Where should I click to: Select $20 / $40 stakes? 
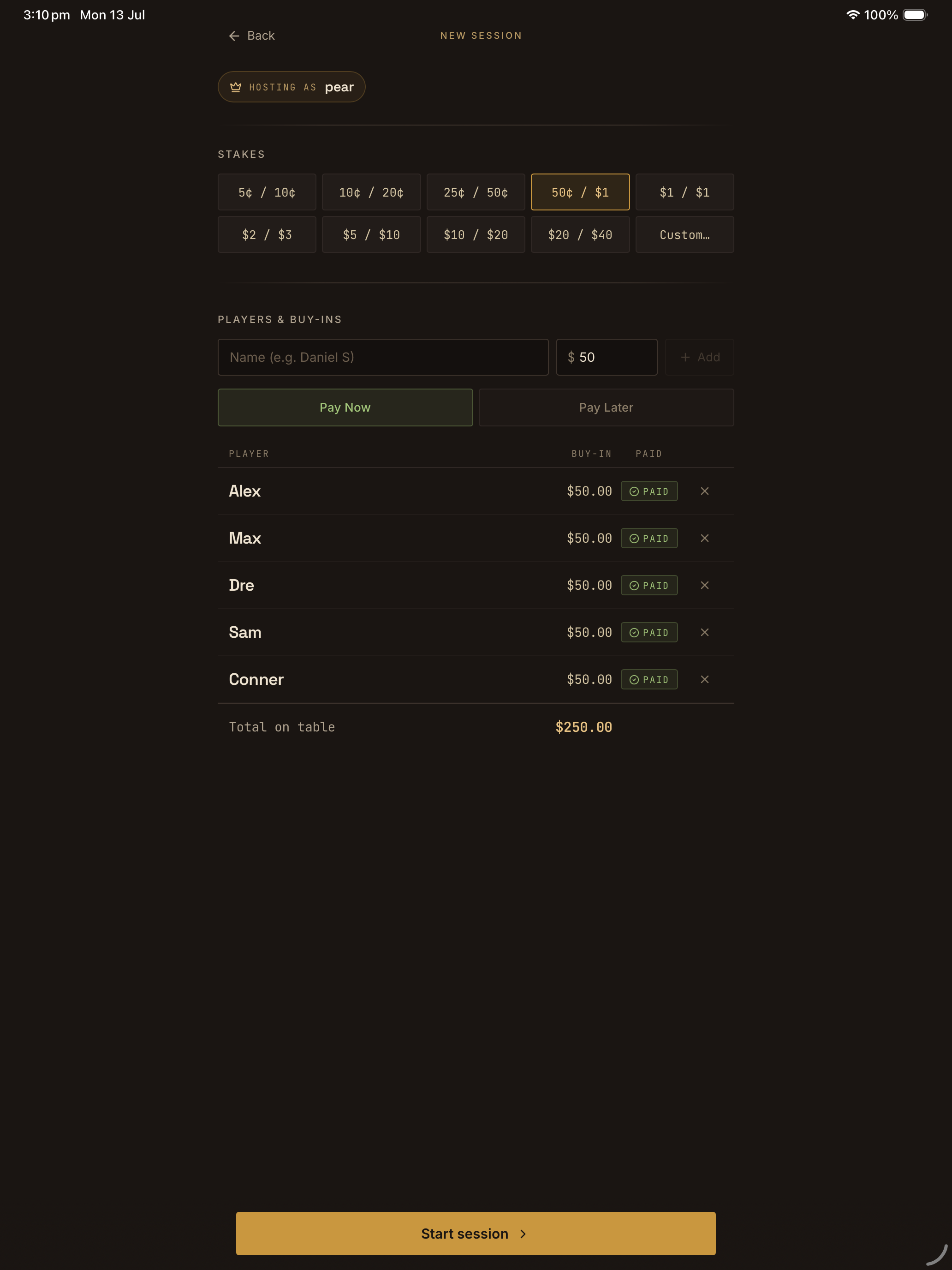[x=580, y=235]
